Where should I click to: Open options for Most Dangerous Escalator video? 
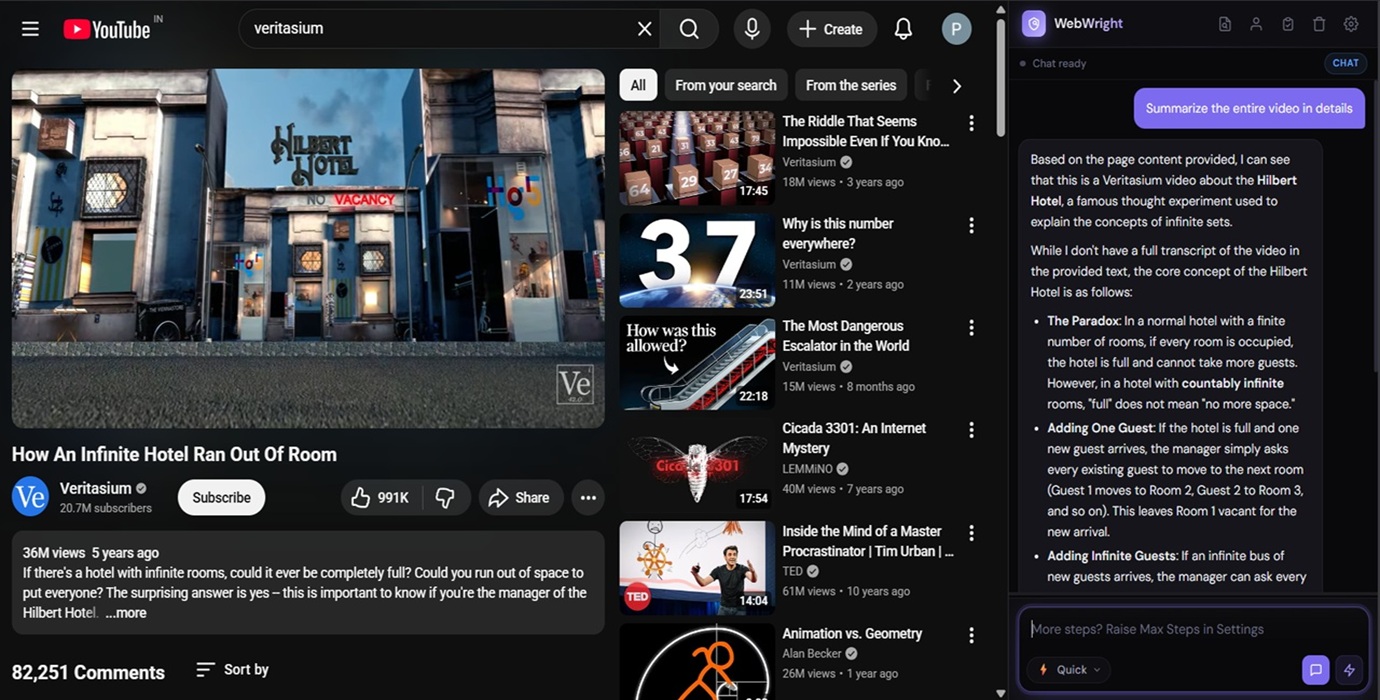coord(971,327)
